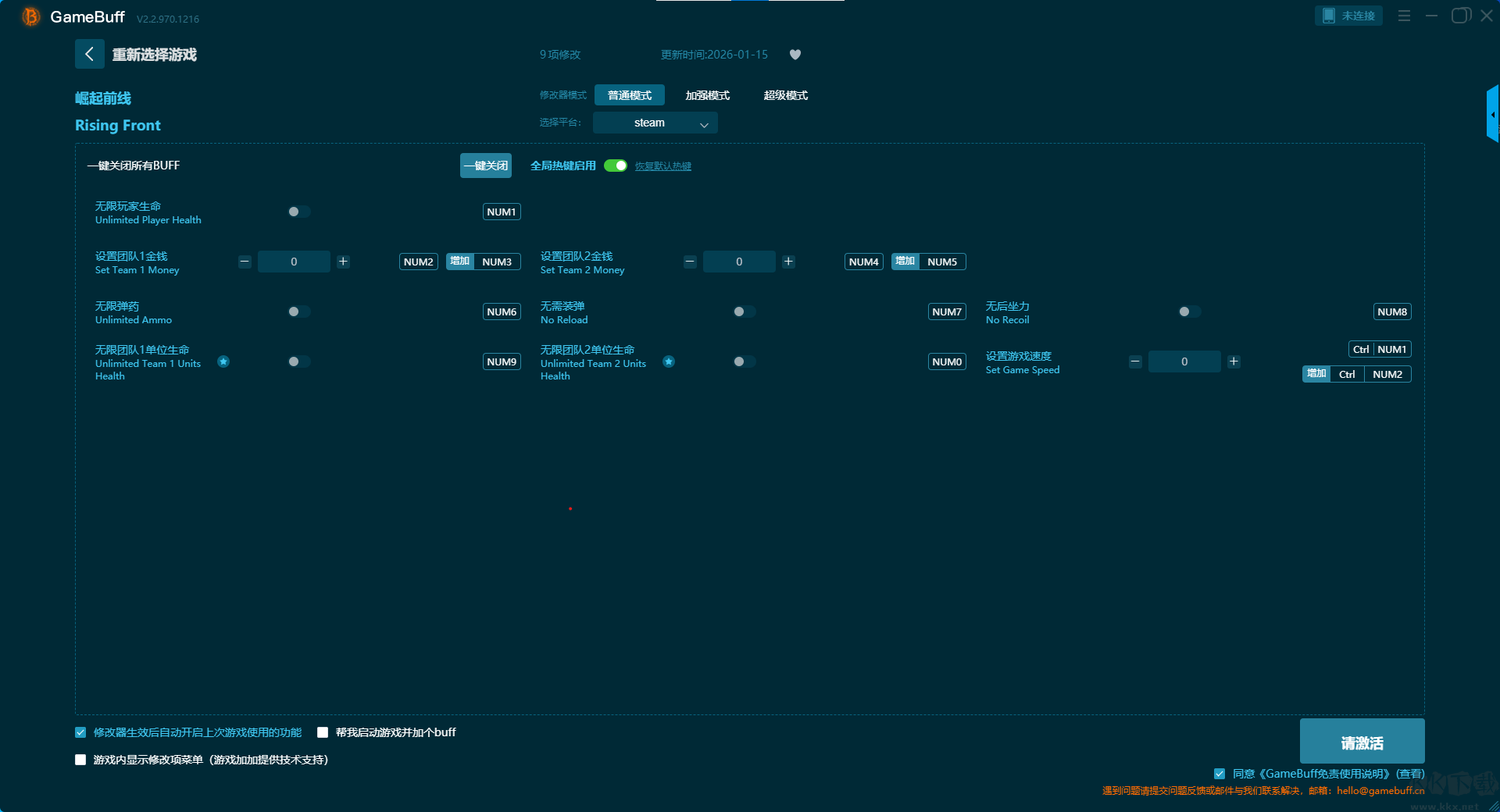
Task: Click the heart favorite icon
Action: [795, 55]
